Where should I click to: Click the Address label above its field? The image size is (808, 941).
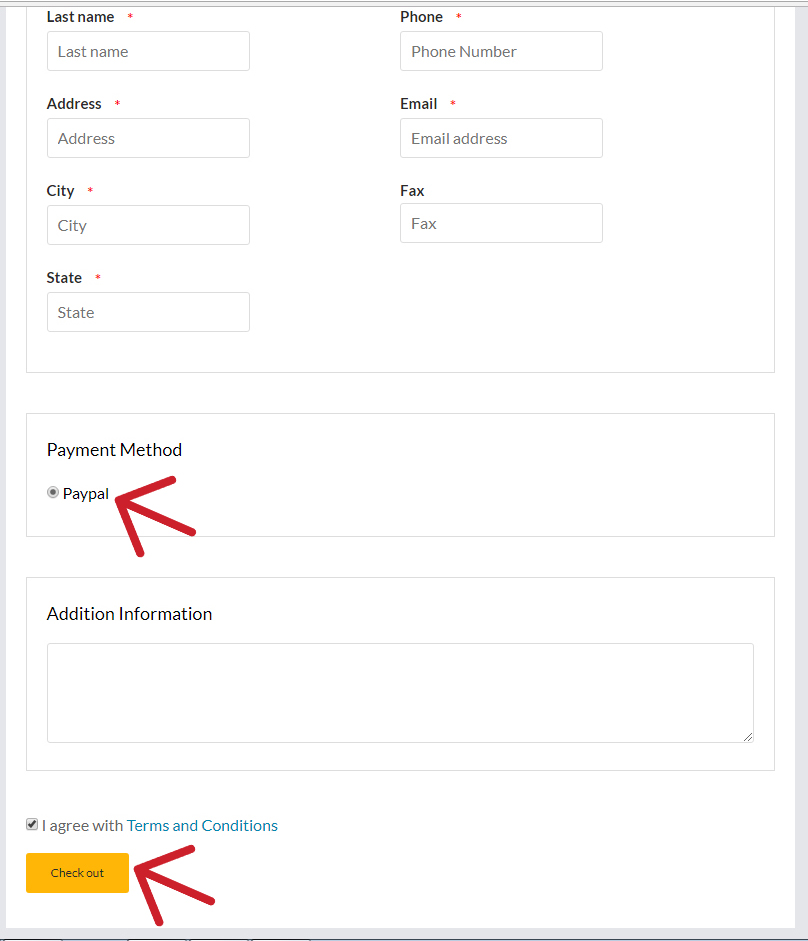coord(74,104)
